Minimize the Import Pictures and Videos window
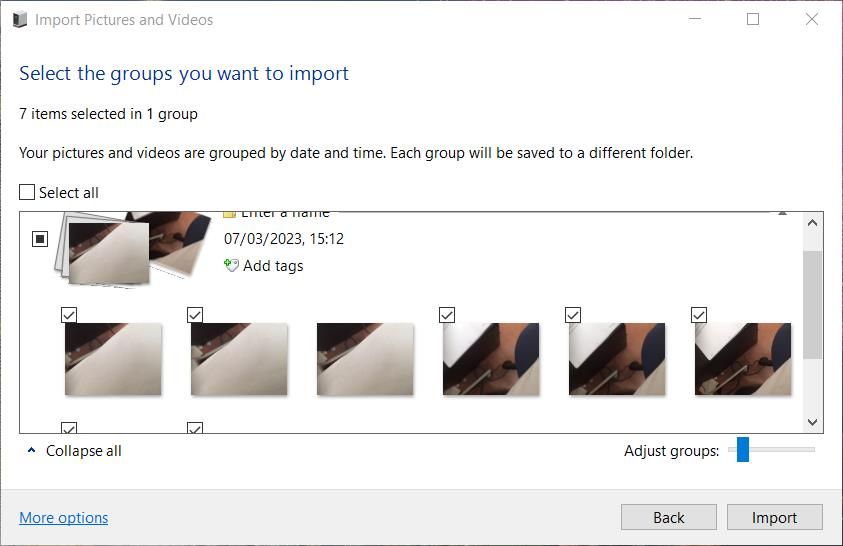 point(695,19)
